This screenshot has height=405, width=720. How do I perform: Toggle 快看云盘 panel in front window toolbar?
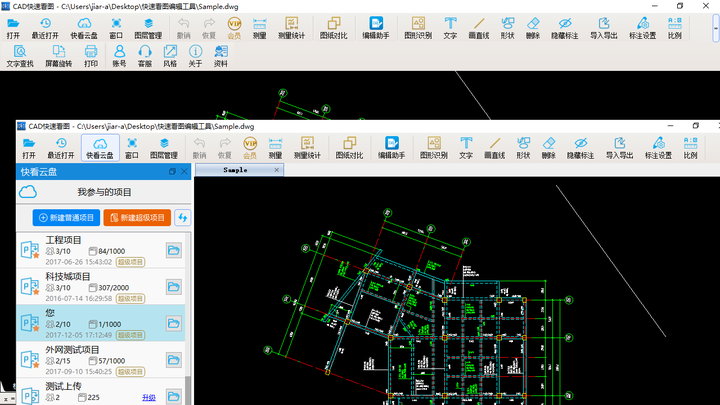pos(100,148)
